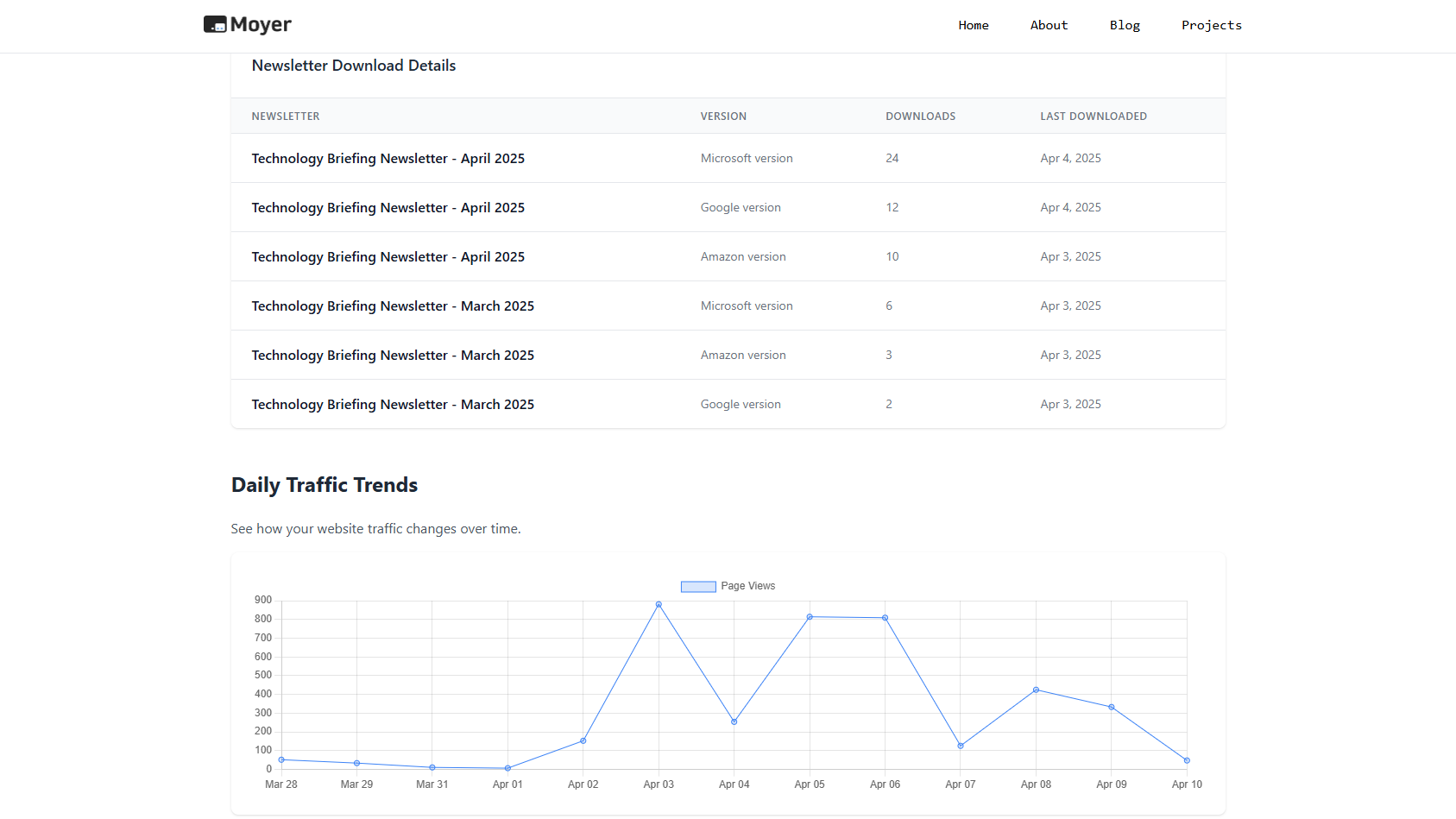Open the Home menu item
This screenshot has width=1456, height=819.
tap(973, 25)
